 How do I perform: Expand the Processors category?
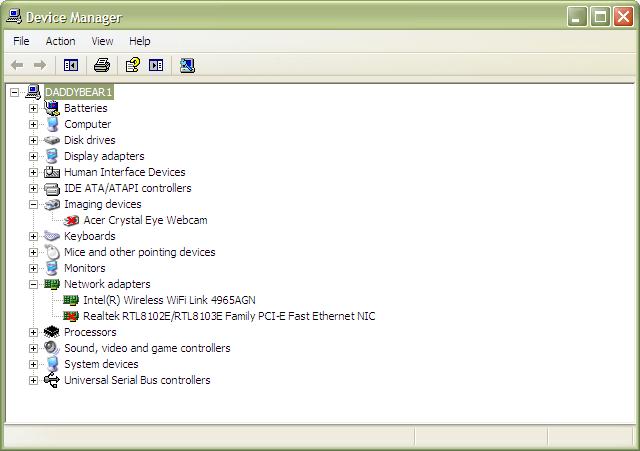(x=33, y=332)
